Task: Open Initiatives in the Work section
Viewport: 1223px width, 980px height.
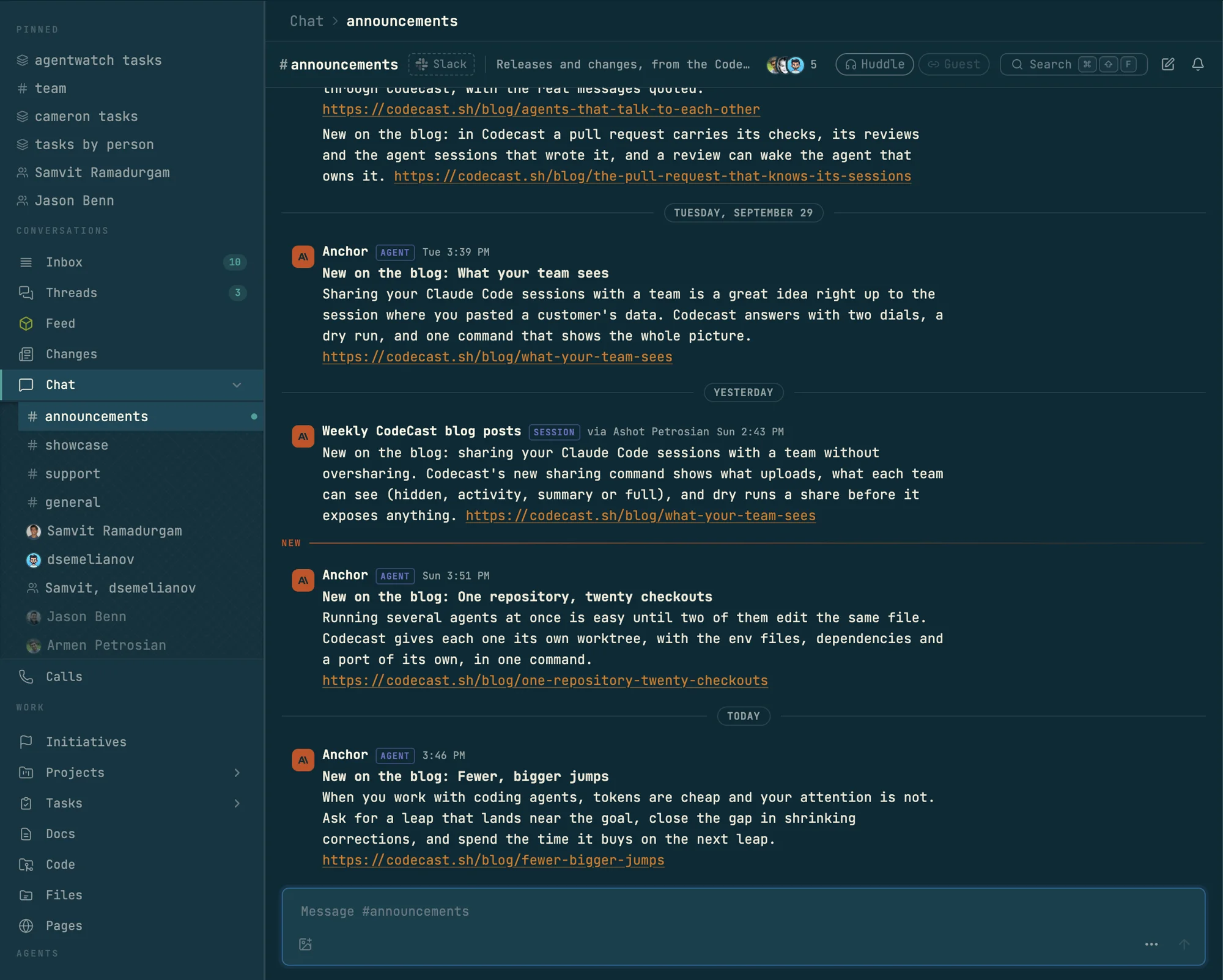Action: click(132, 742)
